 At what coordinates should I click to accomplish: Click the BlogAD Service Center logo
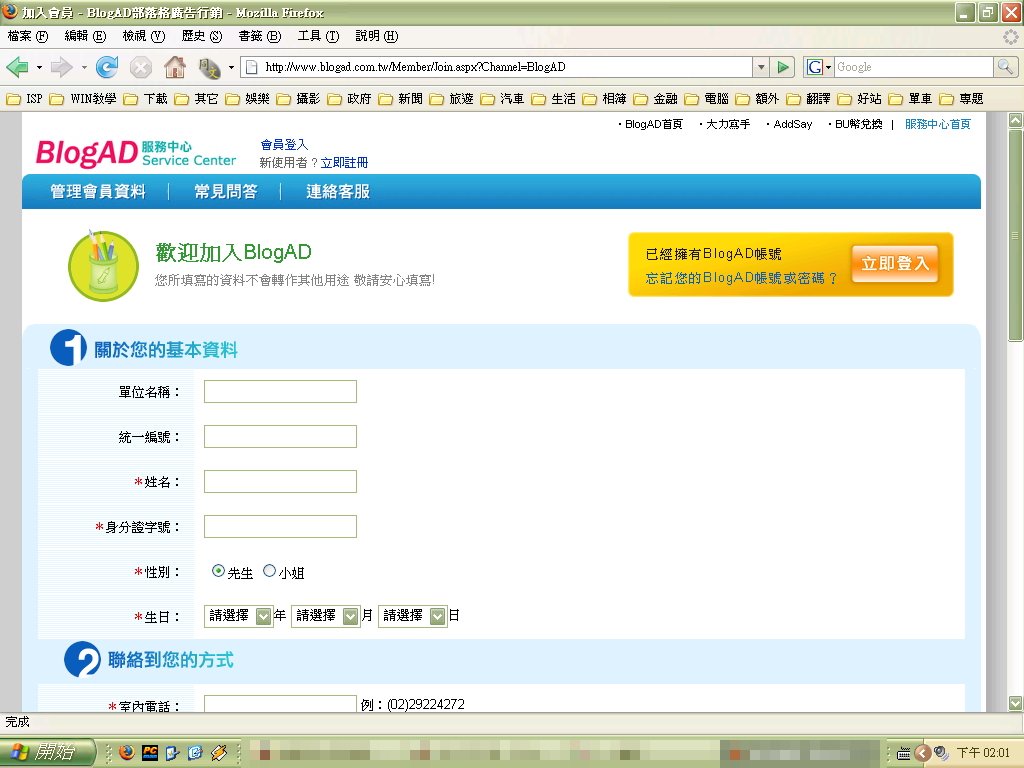click(136, 153)
